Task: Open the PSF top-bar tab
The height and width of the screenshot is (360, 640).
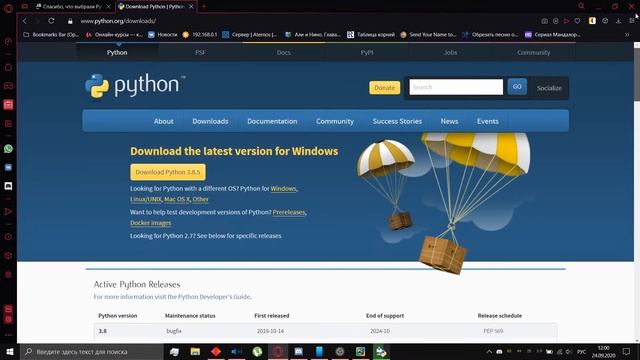Action: coord(200,52)
